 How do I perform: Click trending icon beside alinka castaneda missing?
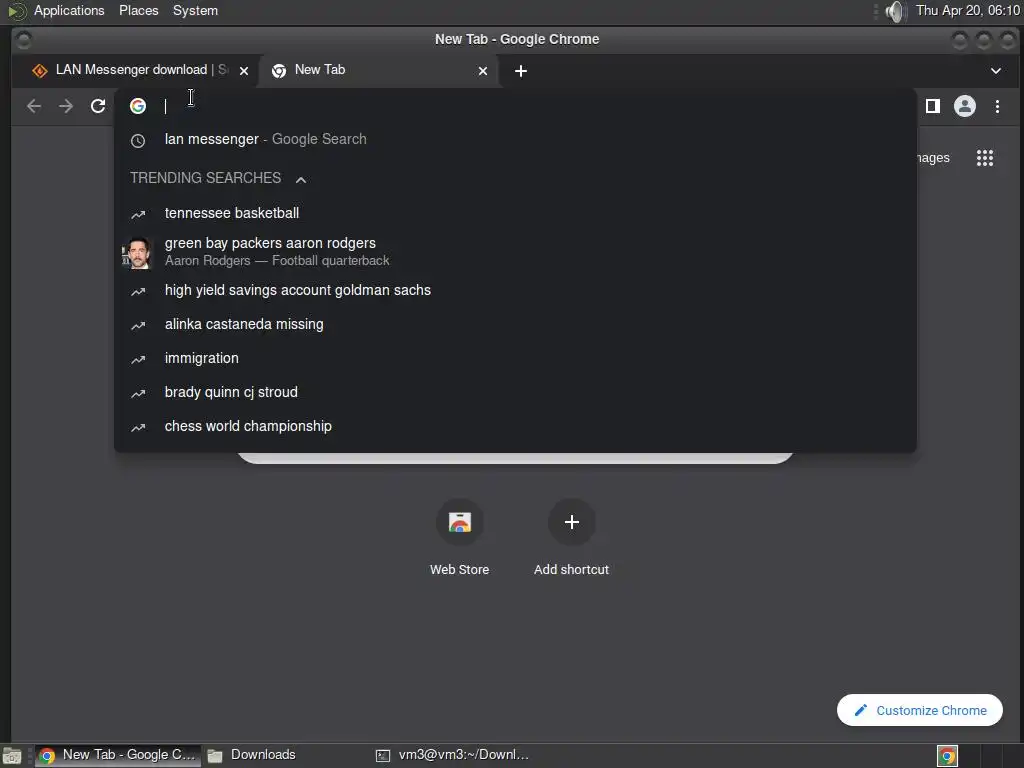click(x=138, y=325)
